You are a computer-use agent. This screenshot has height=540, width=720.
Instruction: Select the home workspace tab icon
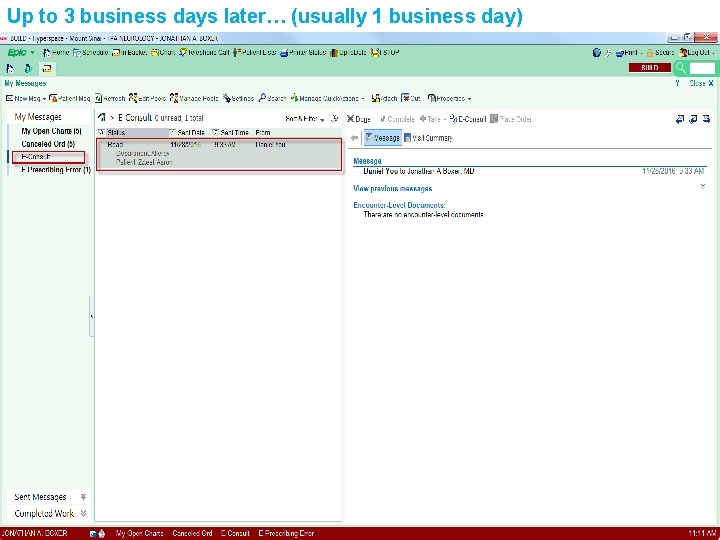tap(10, 68)
